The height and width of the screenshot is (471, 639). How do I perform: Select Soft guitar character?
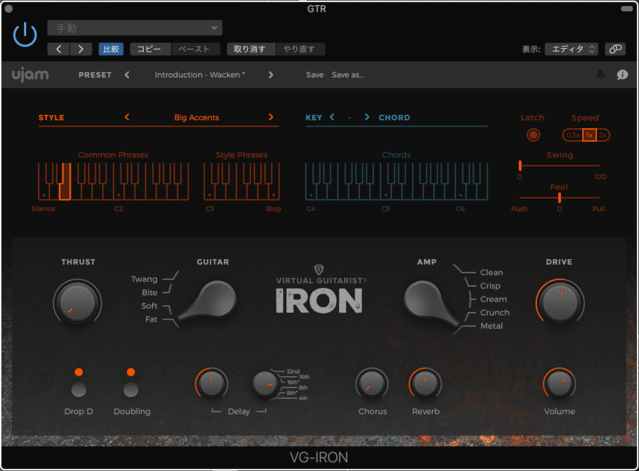(x=149, y=306)
